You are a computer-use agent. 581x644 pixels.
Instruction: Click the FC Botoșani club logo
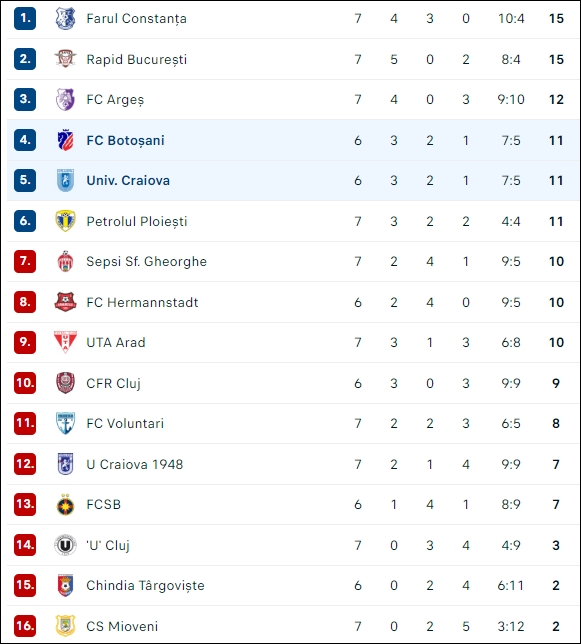point(65,140)
